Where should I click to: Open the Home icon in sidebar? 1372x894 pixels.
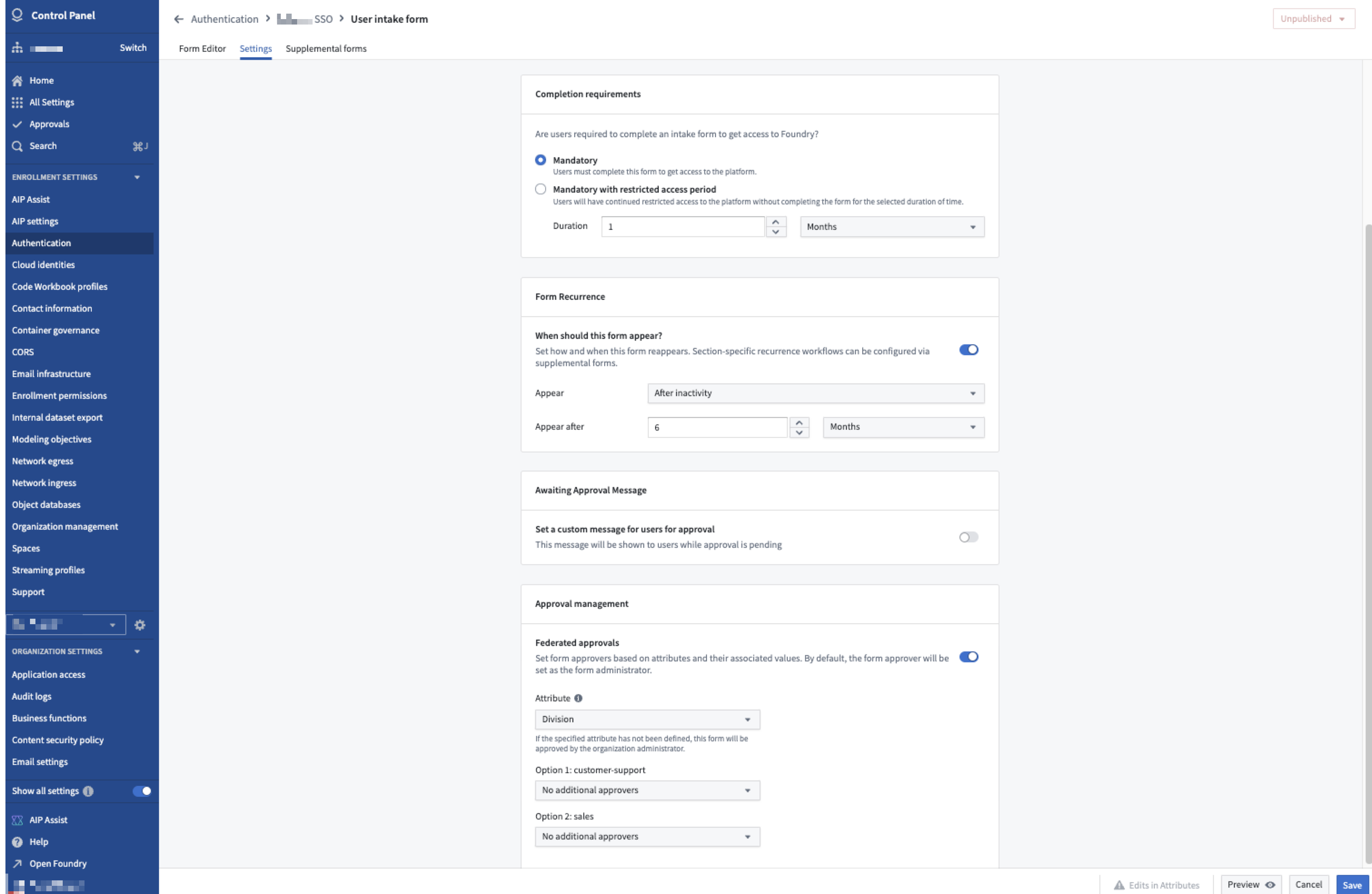(17, 81)
